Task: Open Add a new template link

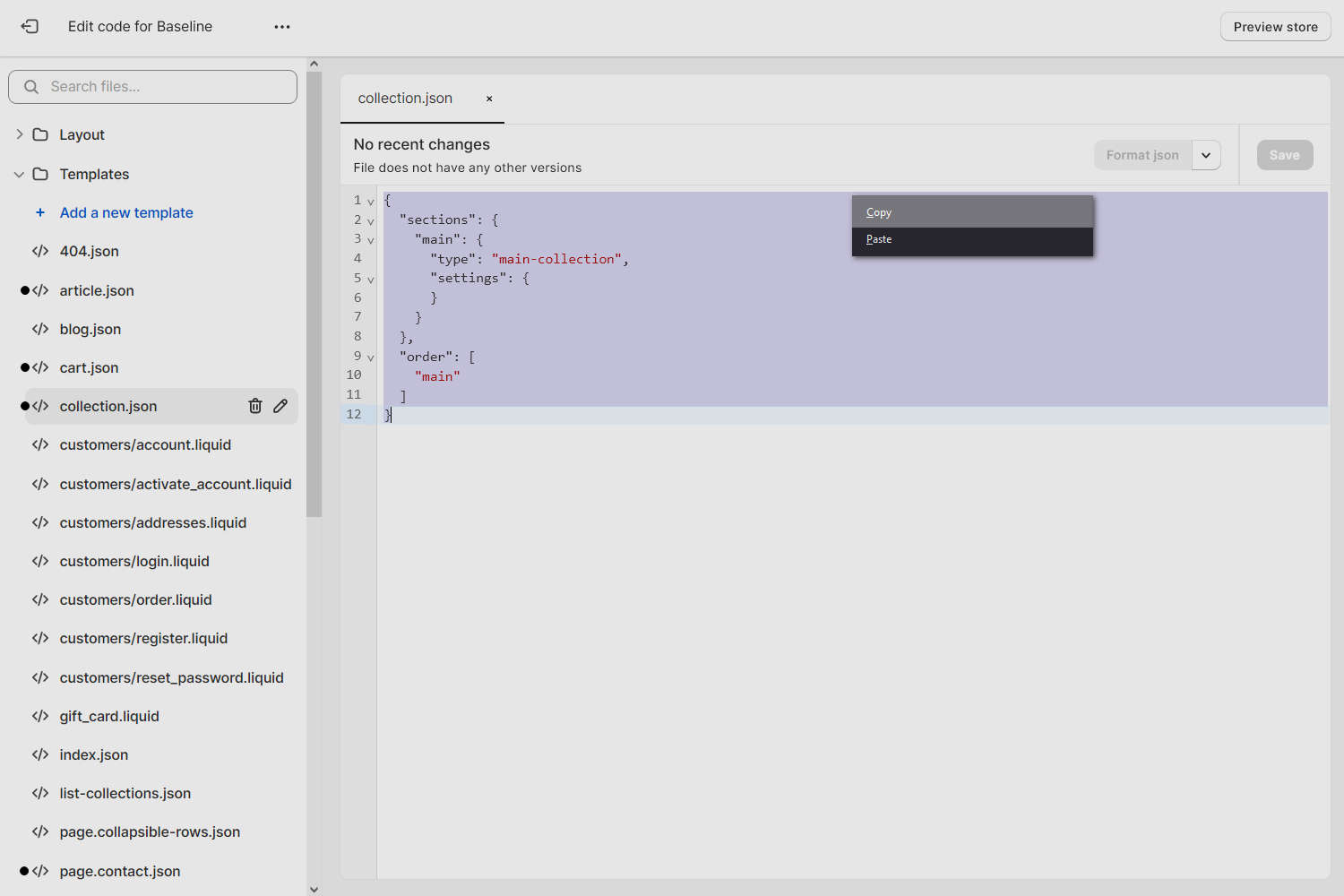Action: coord(126,212)
